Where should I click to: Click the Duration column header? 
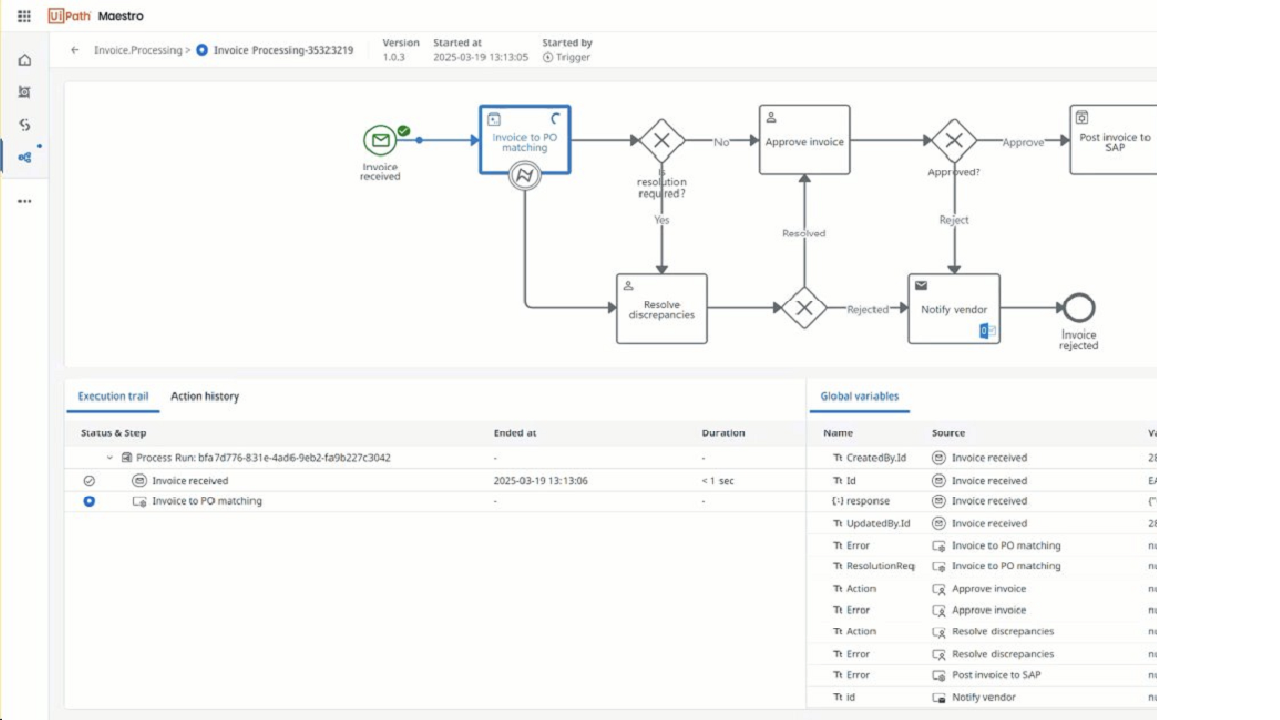pyautogui.click(x=723, y=433)
